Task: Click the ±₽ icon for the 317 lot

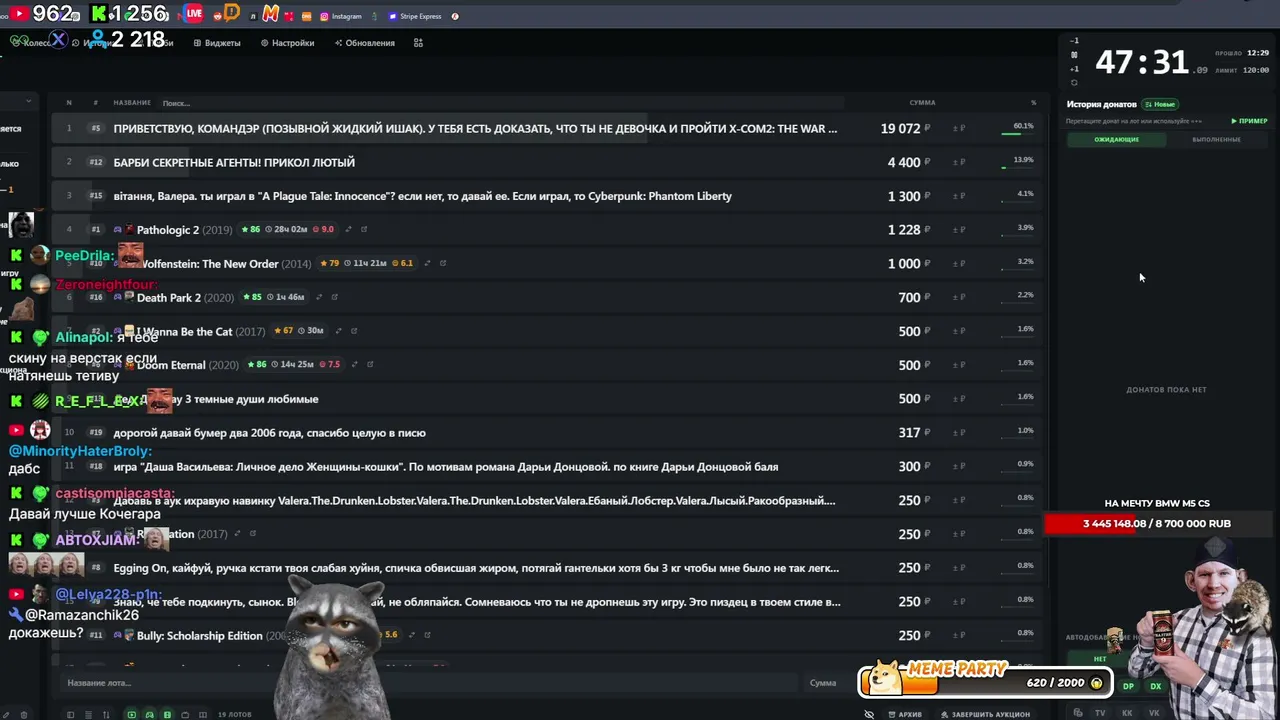Action: [959, 433]
